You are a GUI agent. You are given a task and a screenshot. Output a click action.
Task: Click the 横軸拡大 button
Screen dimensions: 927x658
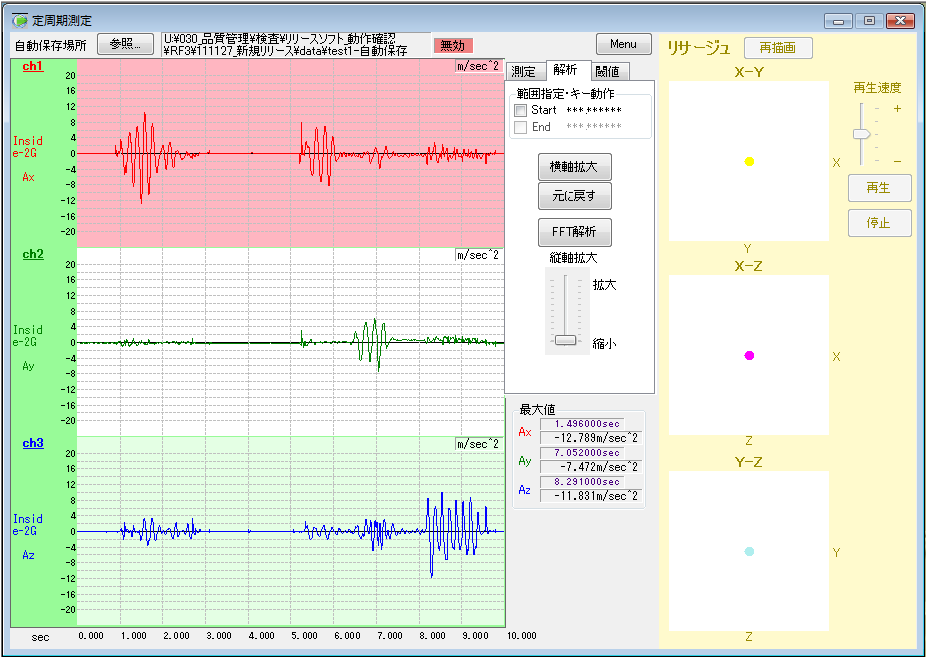click(575, 167)
